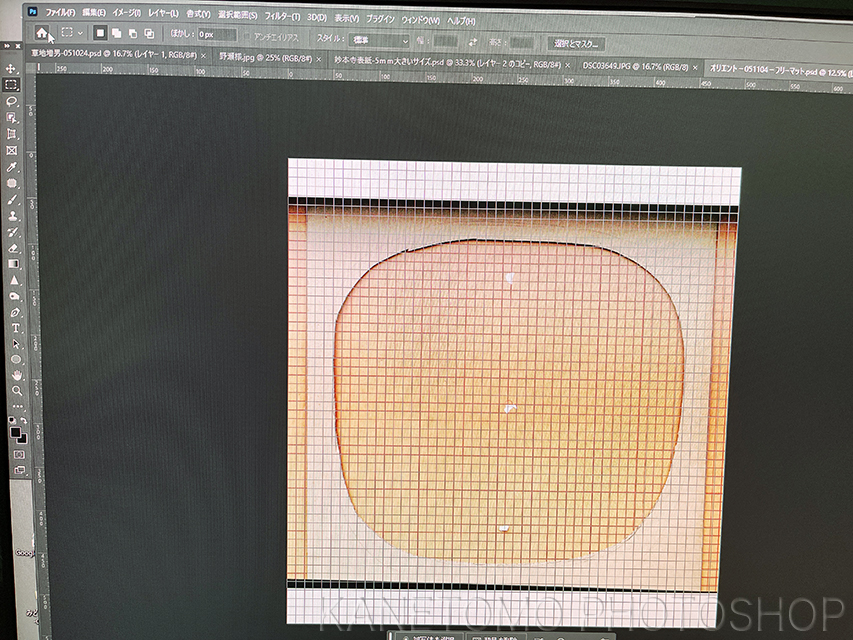Open the スタイル dropdown

coord(380,40)
